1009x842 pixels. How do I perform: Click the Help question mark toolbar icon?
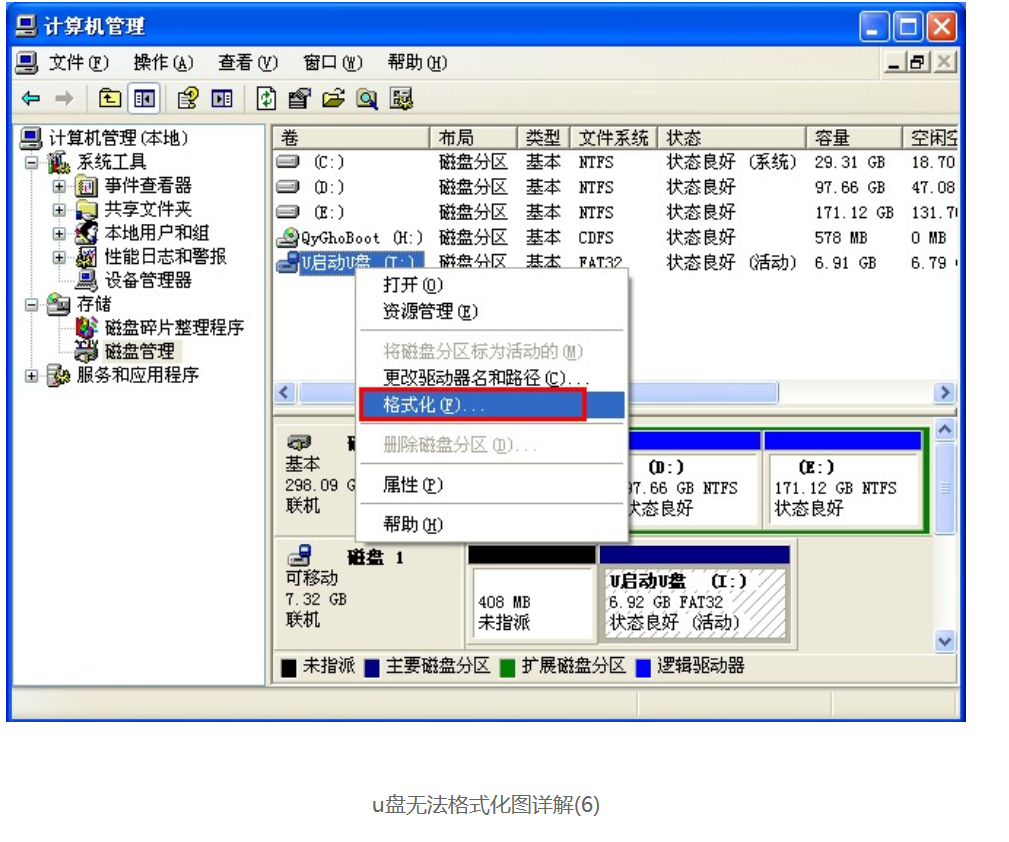pyautogui.click(x=187, y=98)
